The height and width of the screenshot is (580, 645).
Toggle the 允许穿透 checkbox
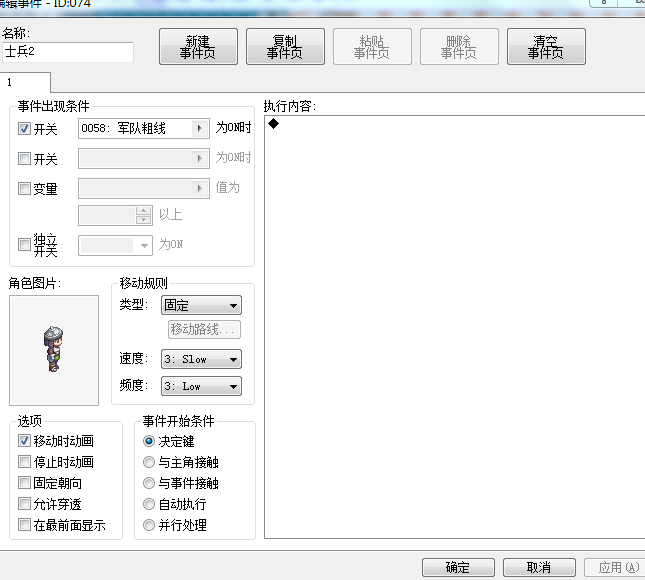point(24,503)
